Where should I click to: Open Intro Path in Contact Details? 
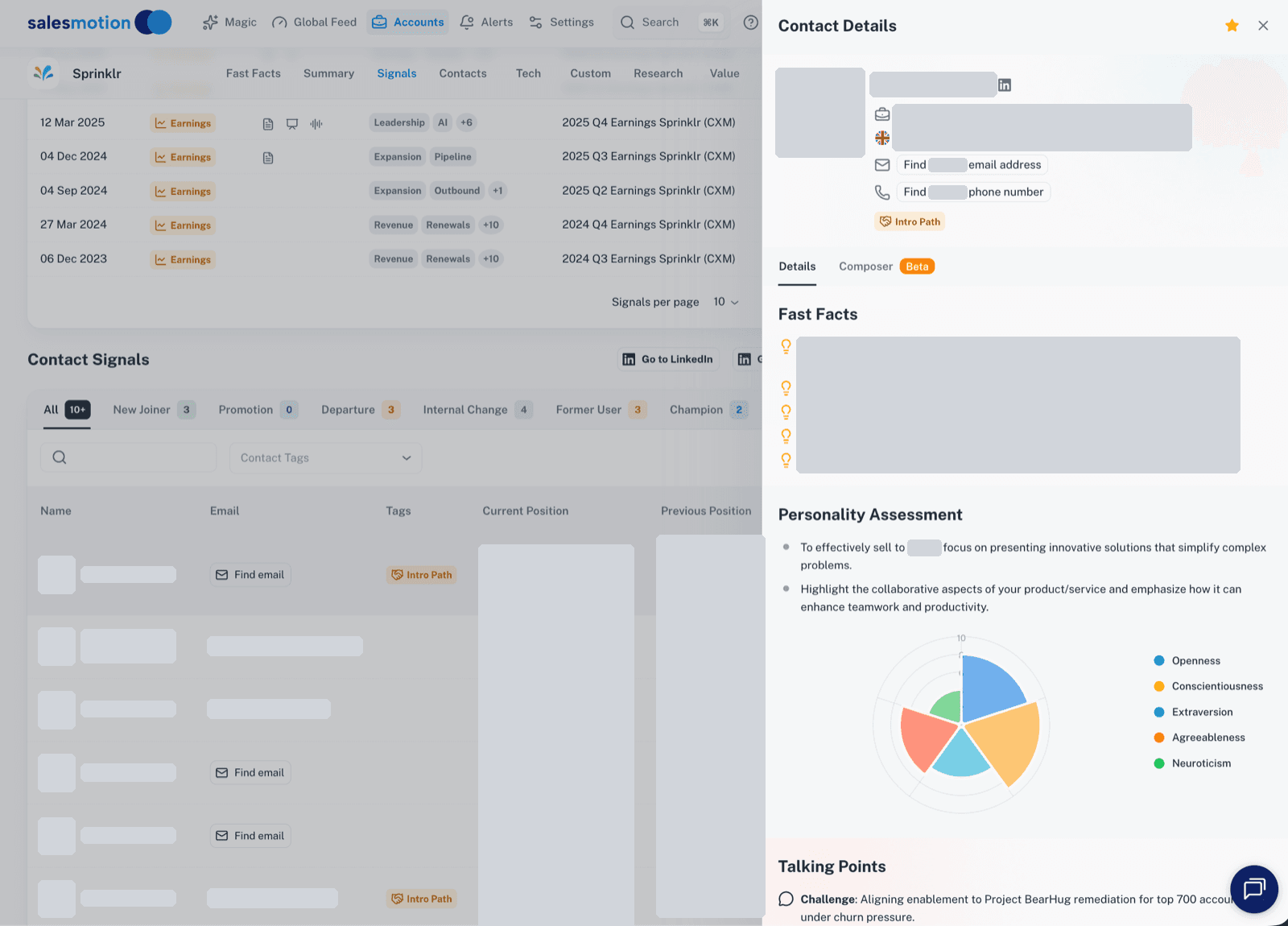(x=910, y=221)
